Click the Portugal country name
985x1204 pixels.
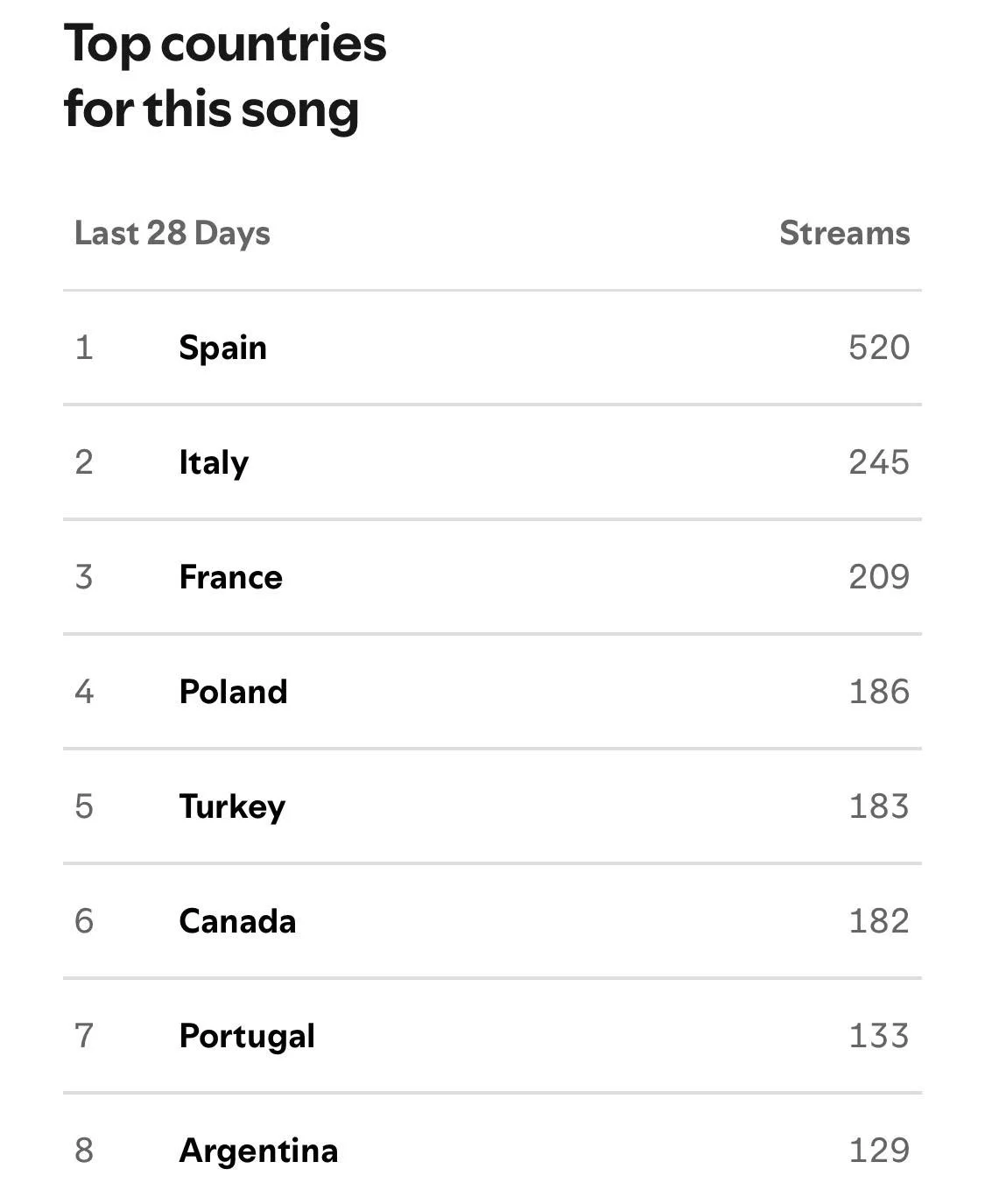(x=247, y=1036)
